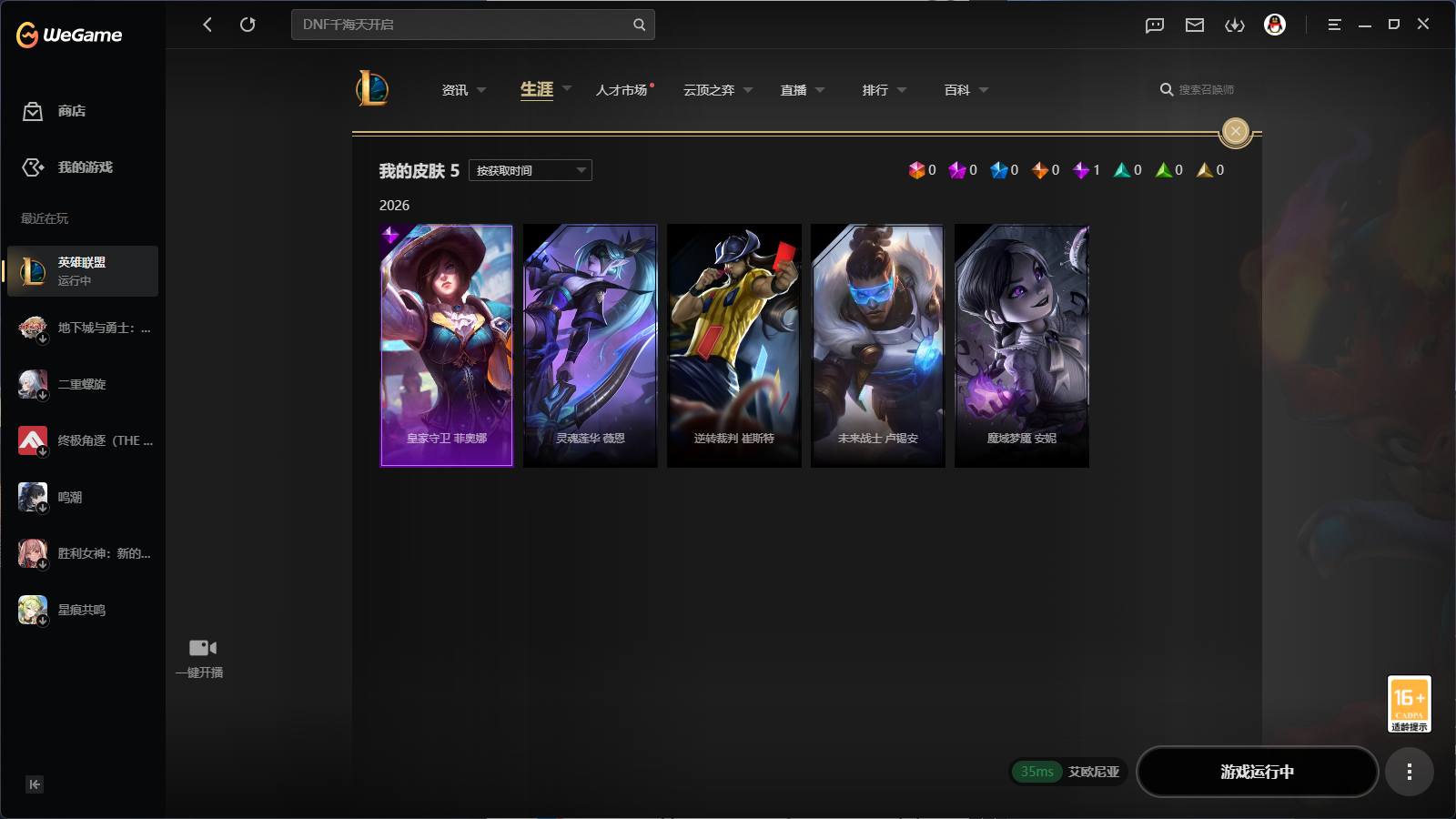
Task: Collapse the left sidebar
Action: click(x=35, y=784)
